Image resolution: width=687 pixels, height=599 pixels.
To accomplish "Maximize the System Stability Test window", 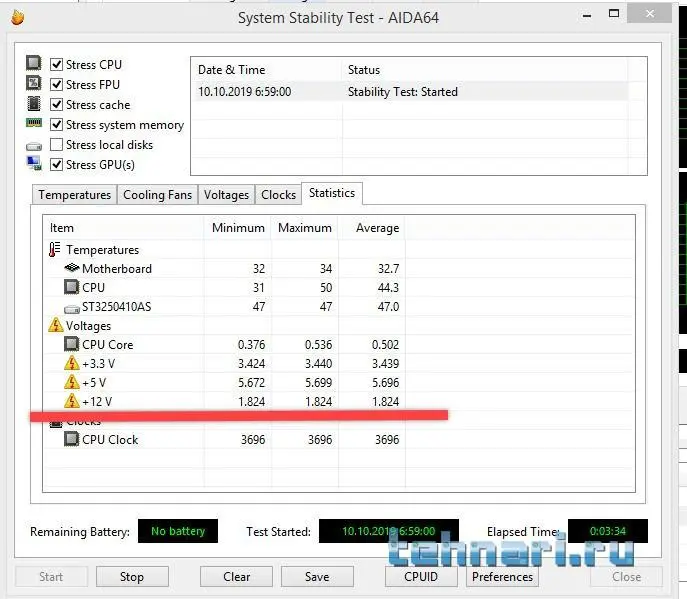I will [614, 14].
